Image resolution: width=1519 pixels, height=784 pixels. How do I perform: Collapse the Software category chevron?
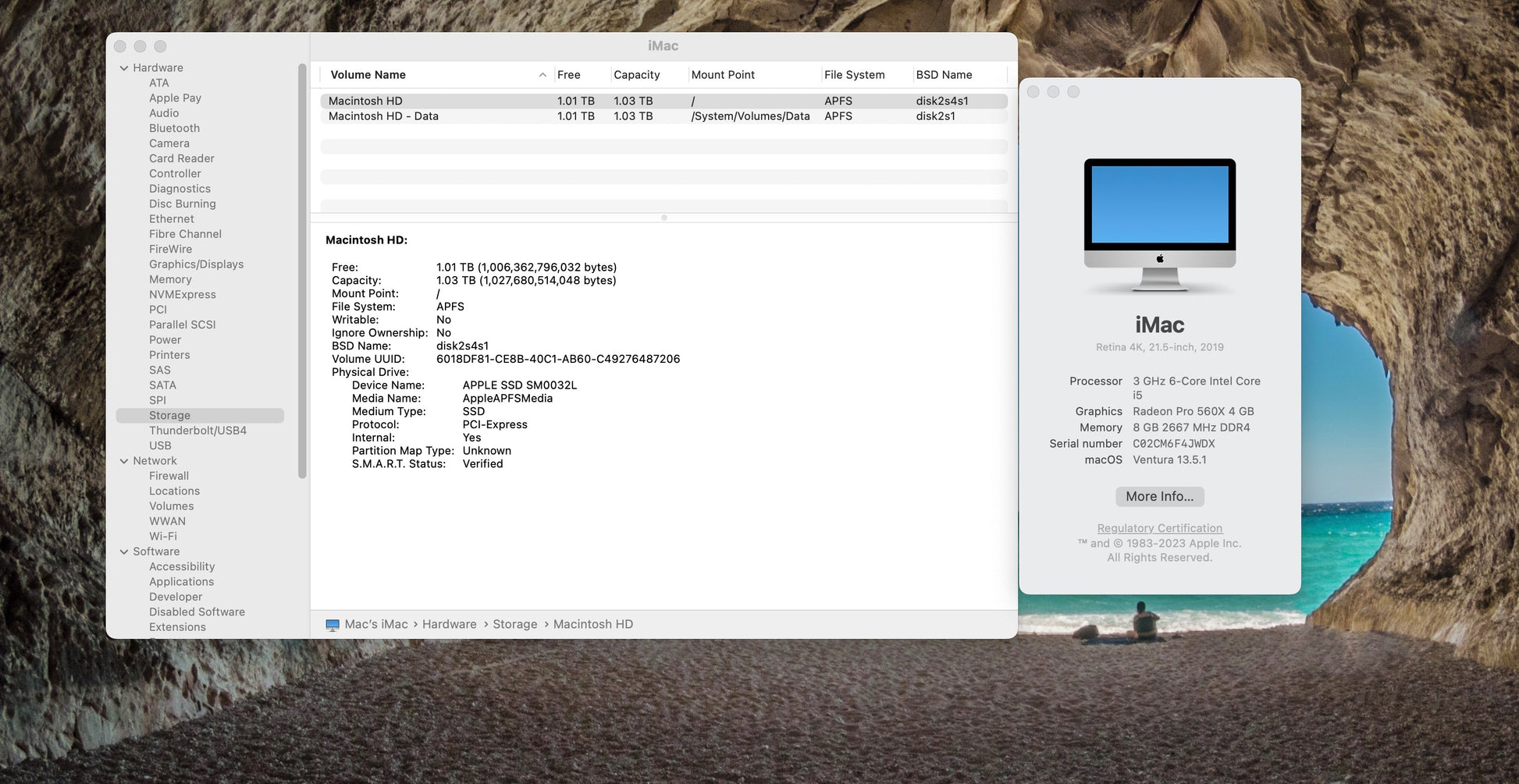pos(124,552)
